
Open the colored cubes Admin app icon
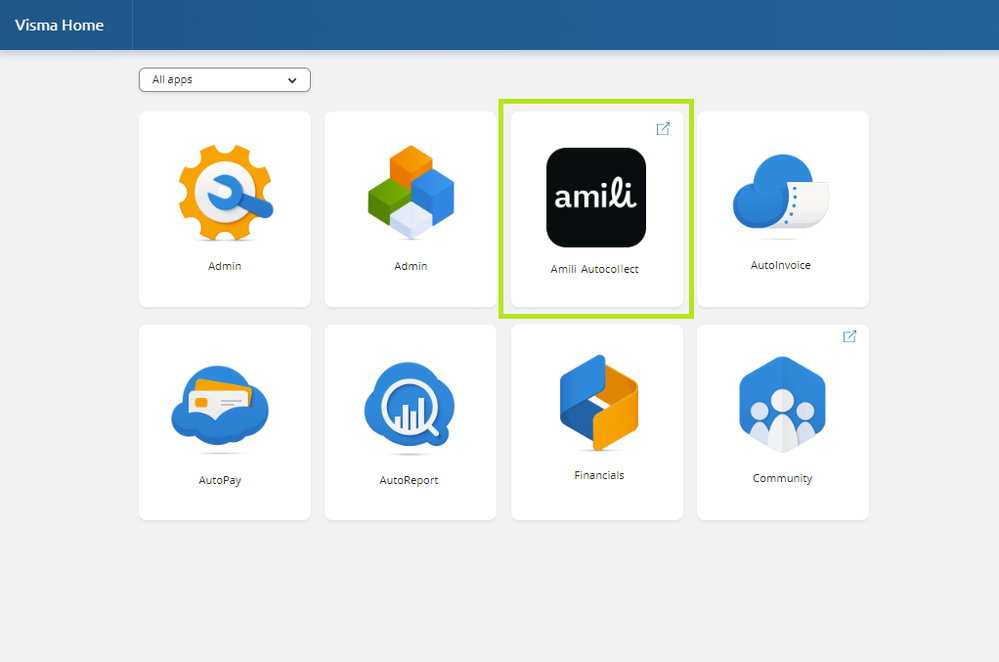tap(411, 192)
